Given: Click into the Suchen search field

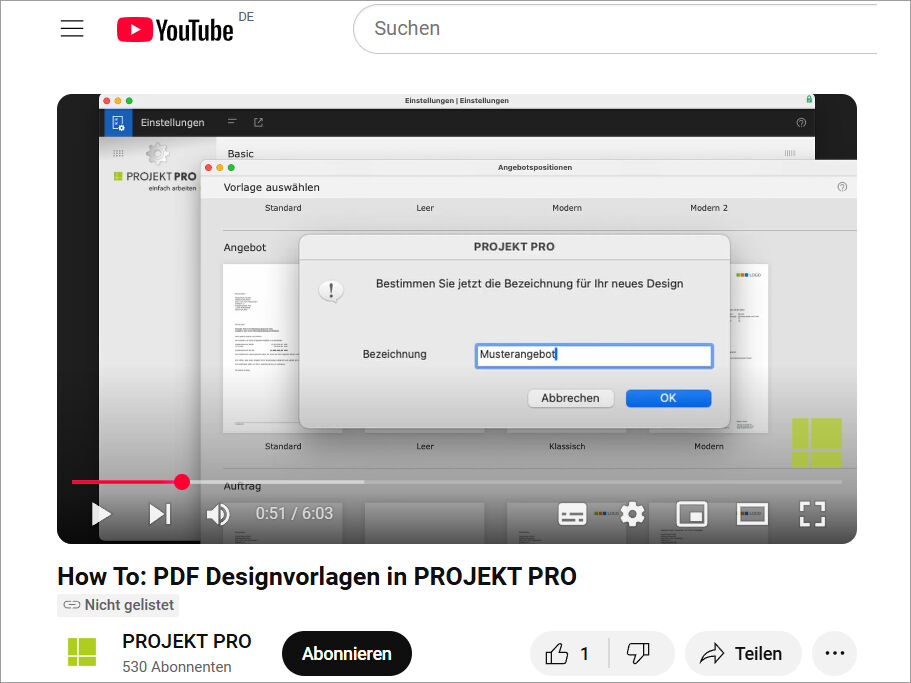Looking at the screenshot, I should click(x=616, y=28).
